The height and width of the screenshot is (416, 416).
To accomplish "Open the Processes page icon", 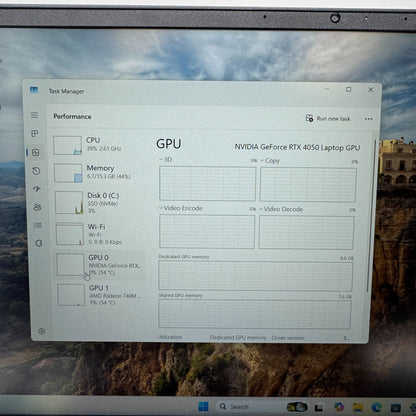I will [35, 134].
